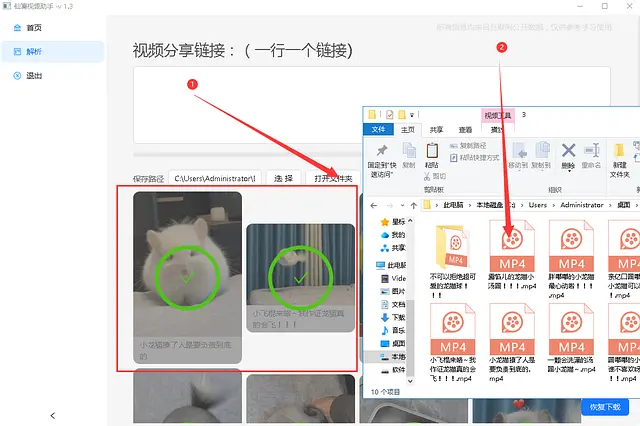
Task: Click 桌面 in the address breadcrumb
Action: [x=623, y=205]
